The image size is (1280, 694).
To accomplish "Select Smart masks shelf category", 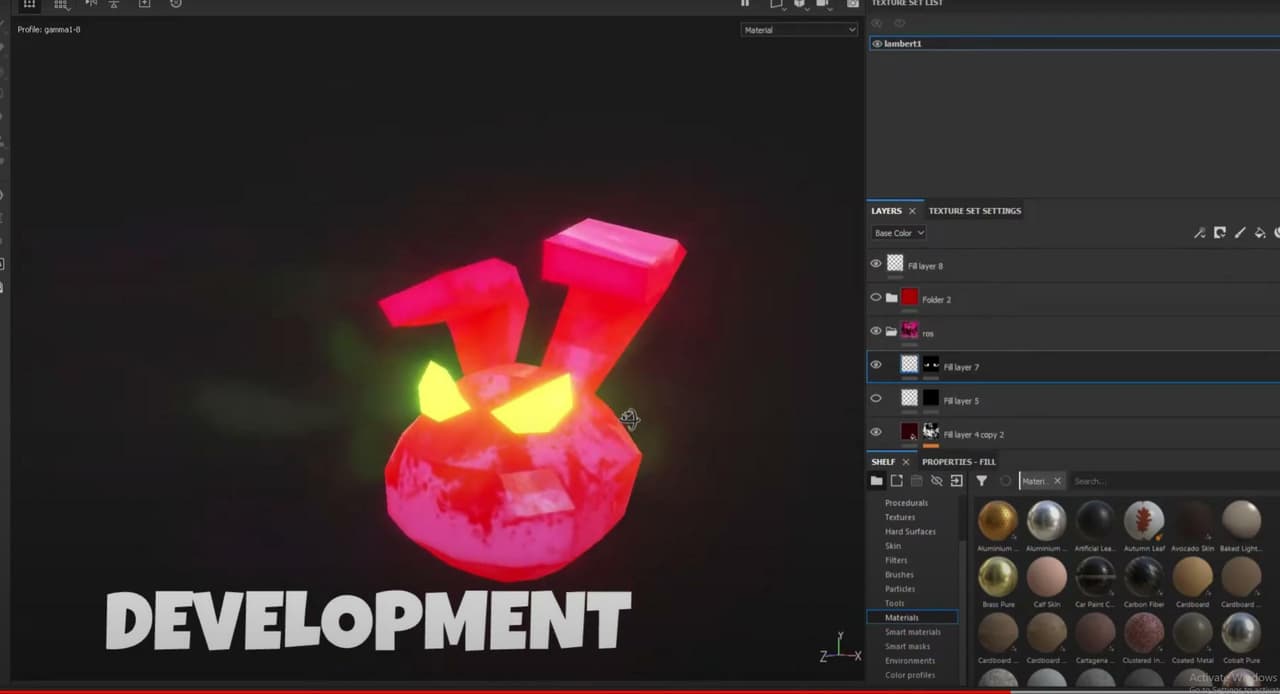I will pos(908,646).
